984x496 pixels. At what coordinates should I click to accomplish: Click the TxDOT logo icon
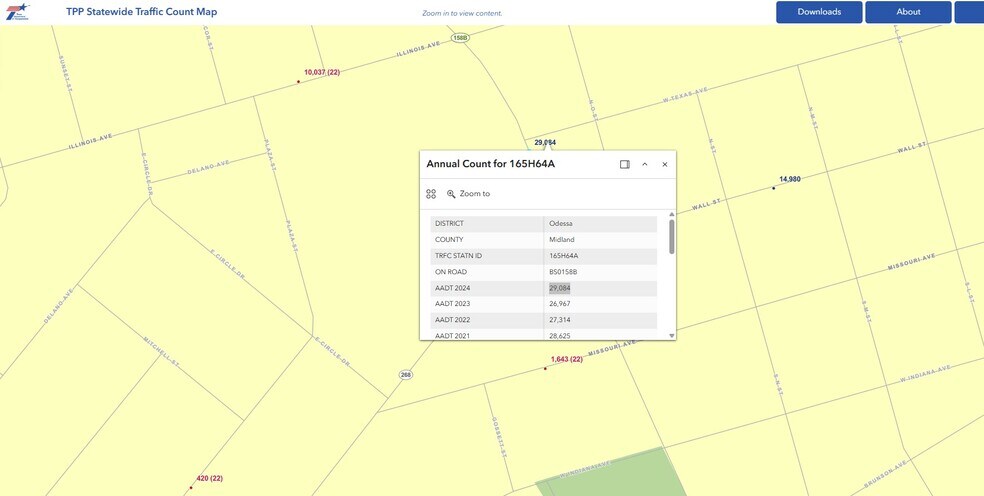[18, 12]
